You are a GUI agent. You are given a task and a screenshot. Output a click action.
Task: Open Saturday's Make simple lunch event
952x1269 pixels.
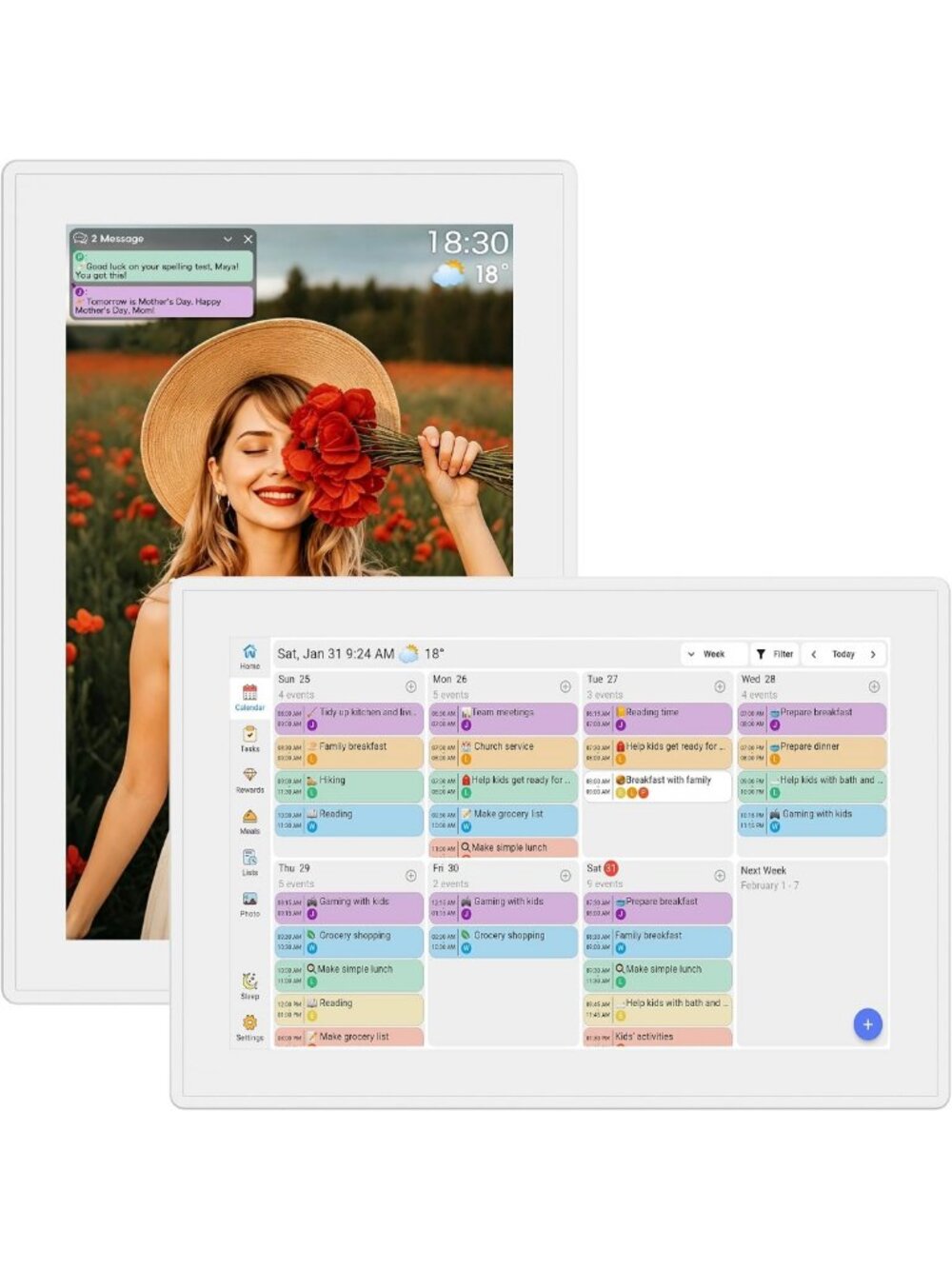click(x=658, y=976)
